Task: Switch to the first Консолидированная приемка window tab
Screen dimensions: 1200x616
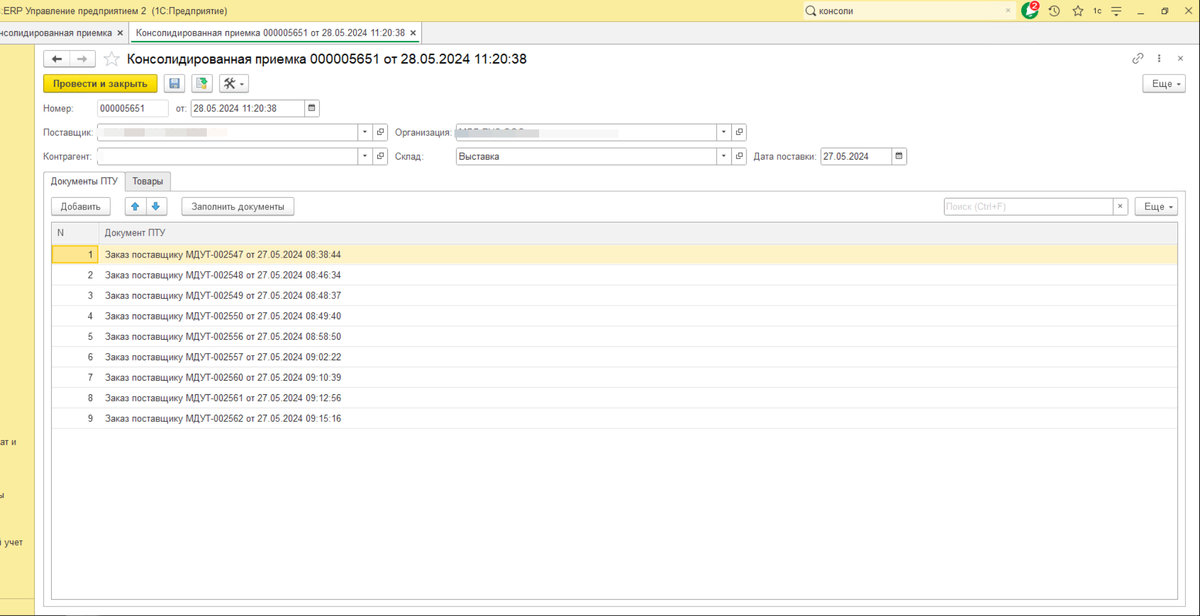Action: tap(55, 33)
